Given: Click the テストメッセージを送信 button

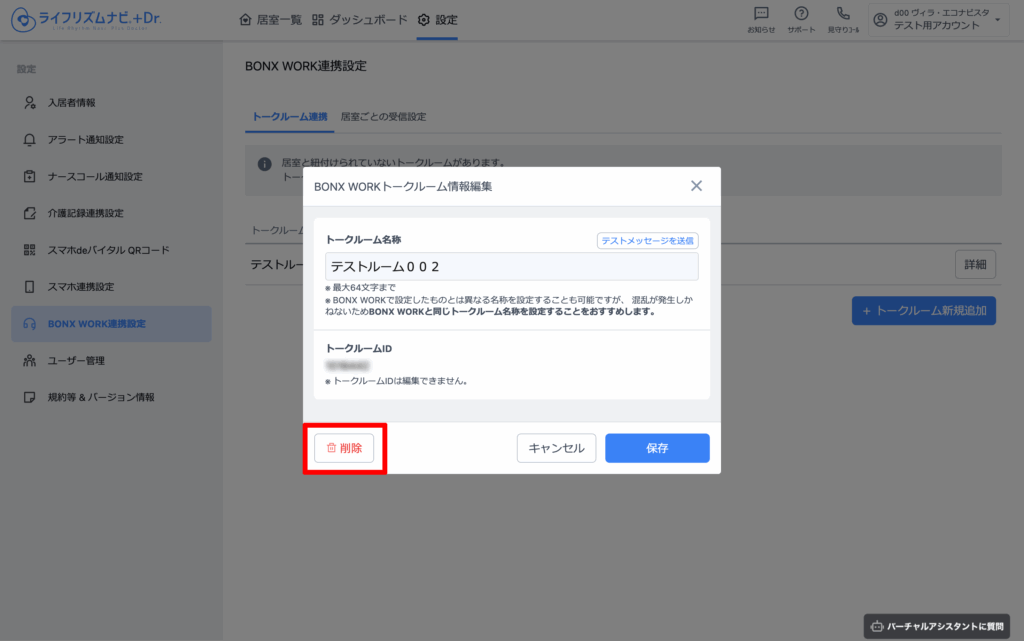Looking at the screenshot, I should click(647, 241).
